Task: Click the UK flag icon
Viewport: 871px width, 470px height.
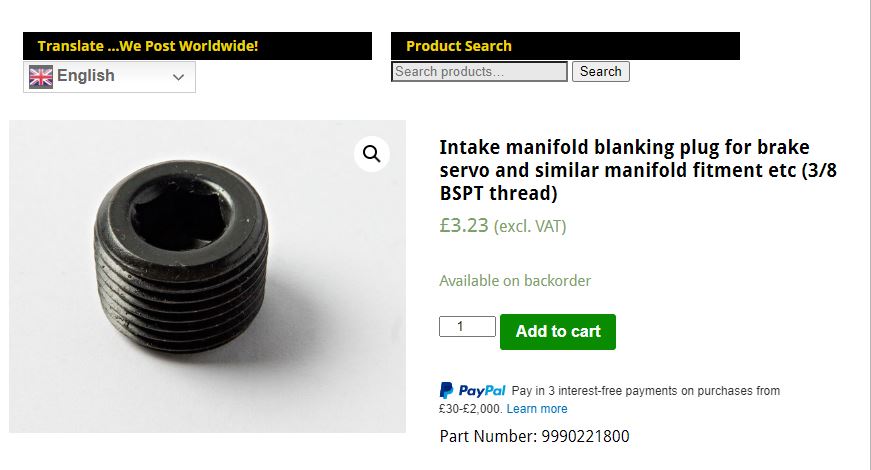Action: (x=41, y=77)
